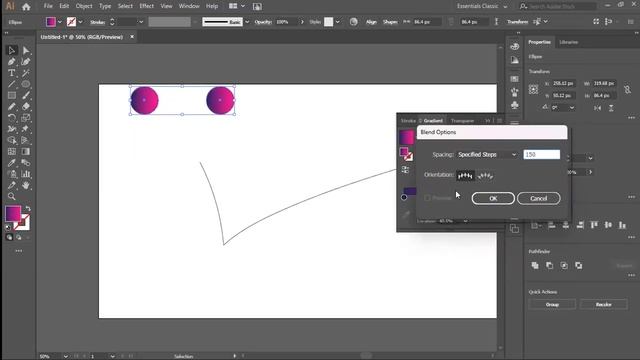
Task: Open the stroke weight dropdown
Action: (x=141, y=22)
